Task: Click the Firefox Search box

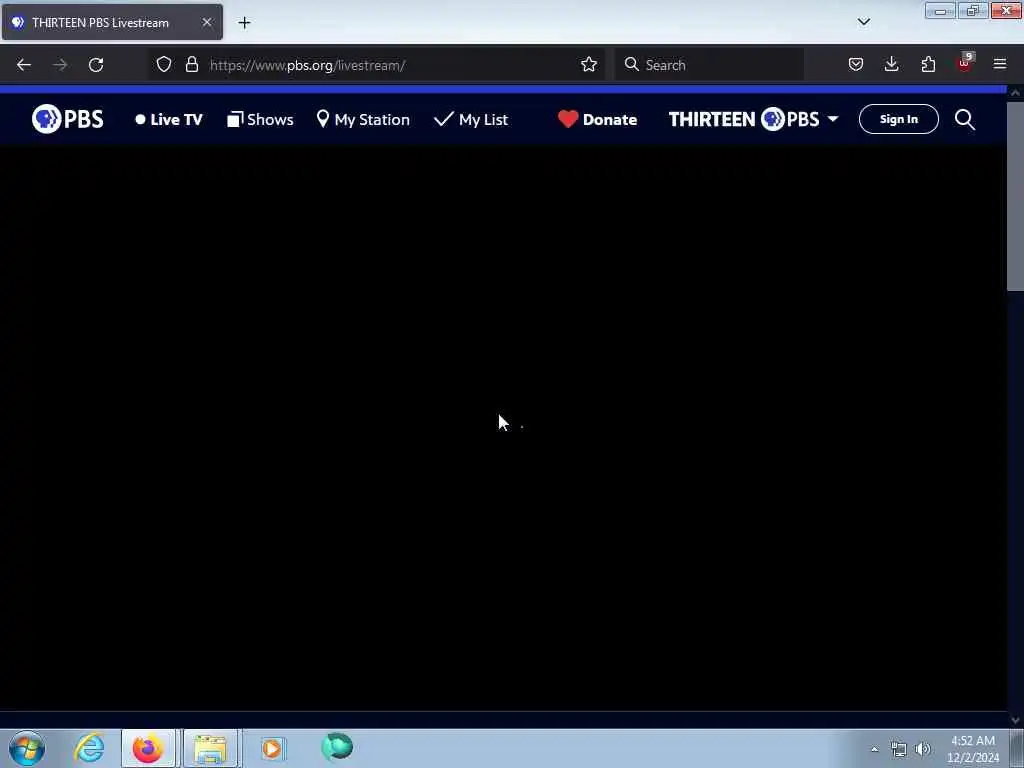Action: tap(710, 65)
